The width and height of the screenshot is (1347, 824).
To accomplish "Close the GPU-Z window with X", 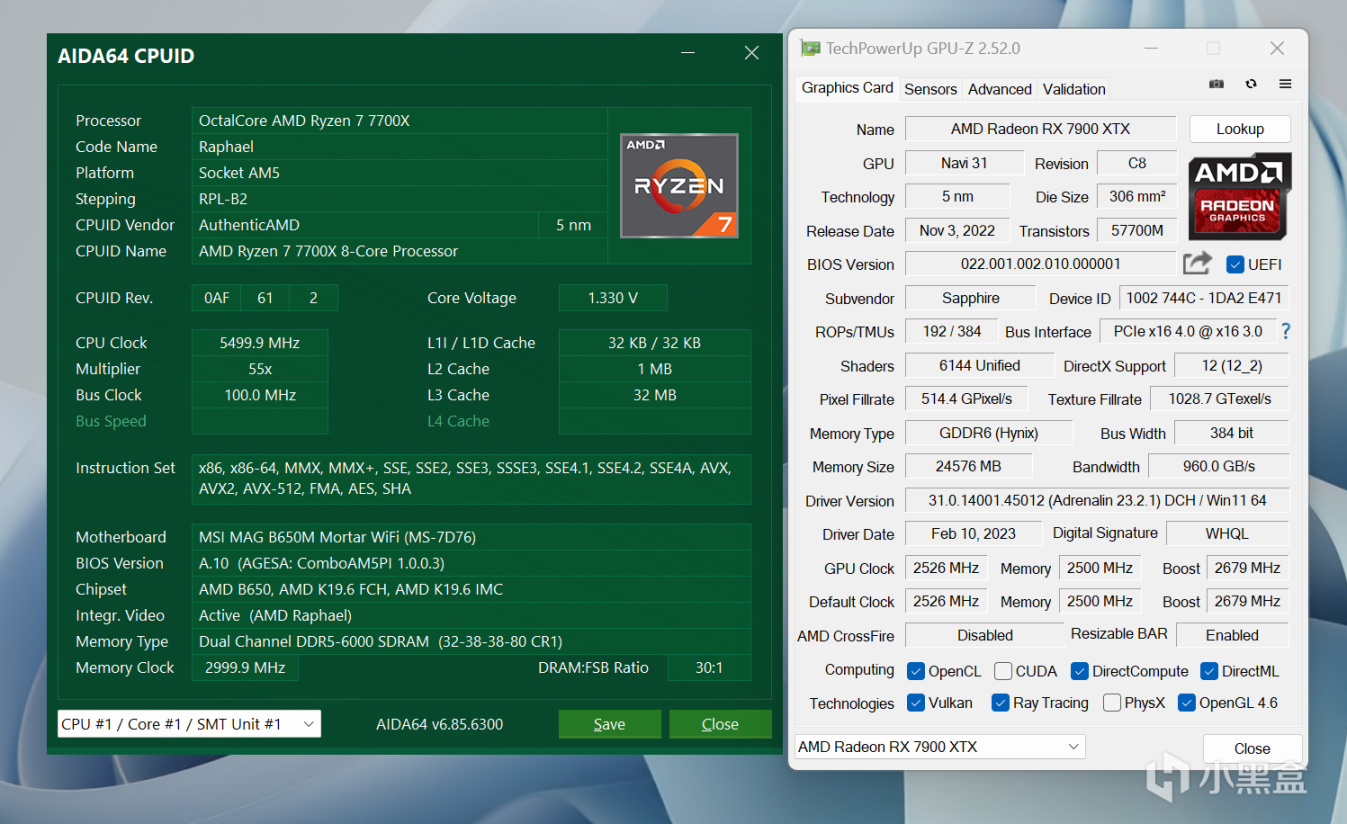I will pos(1277,48).
